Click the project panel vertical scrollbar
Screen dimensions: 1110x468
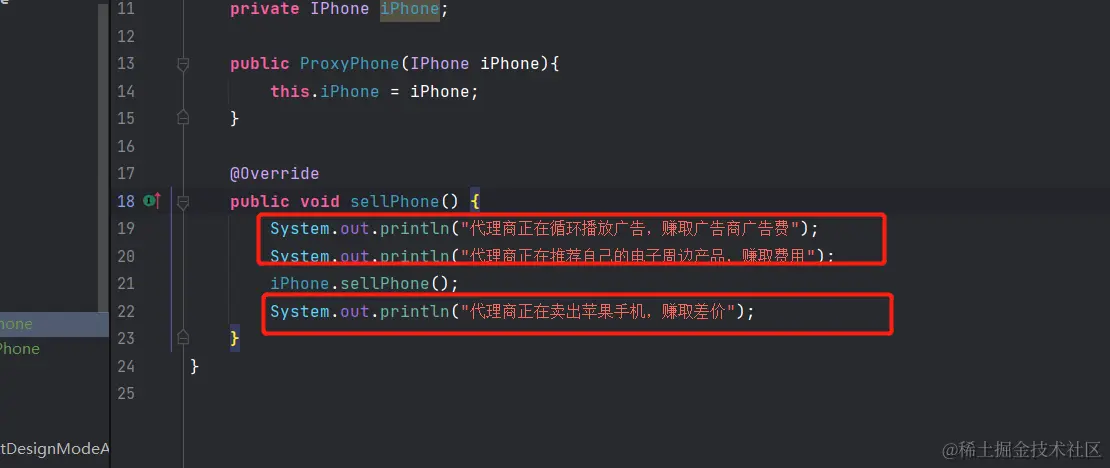[x=103, y=156]
